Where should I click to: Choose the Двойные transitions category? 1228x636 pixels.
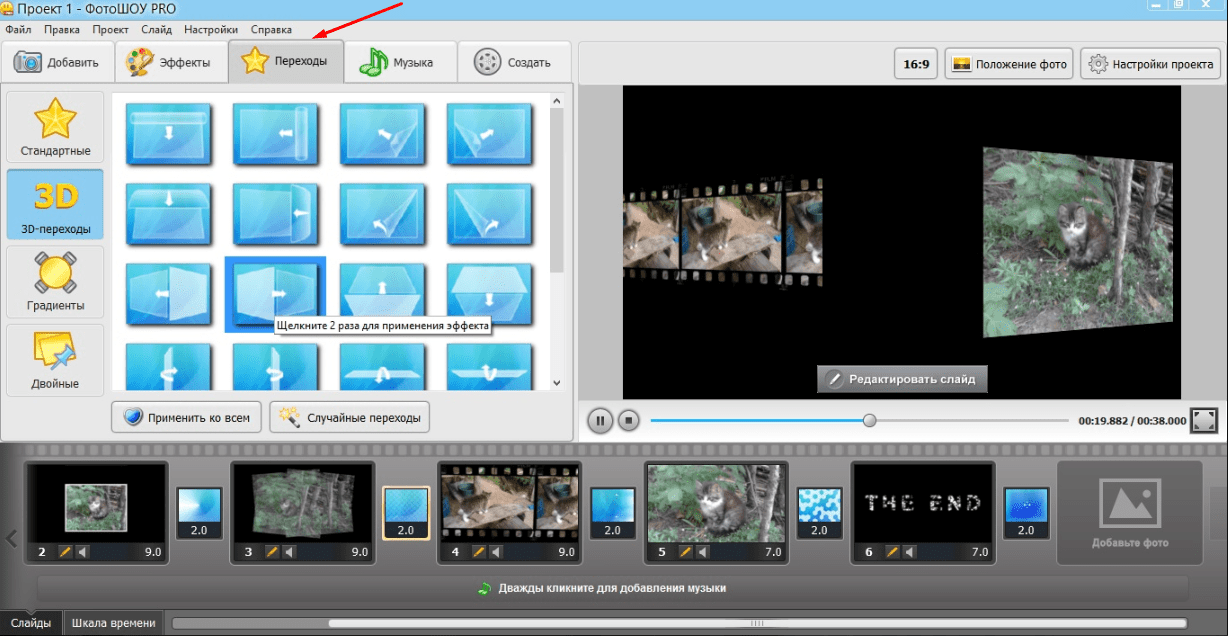tap(55, 360)
